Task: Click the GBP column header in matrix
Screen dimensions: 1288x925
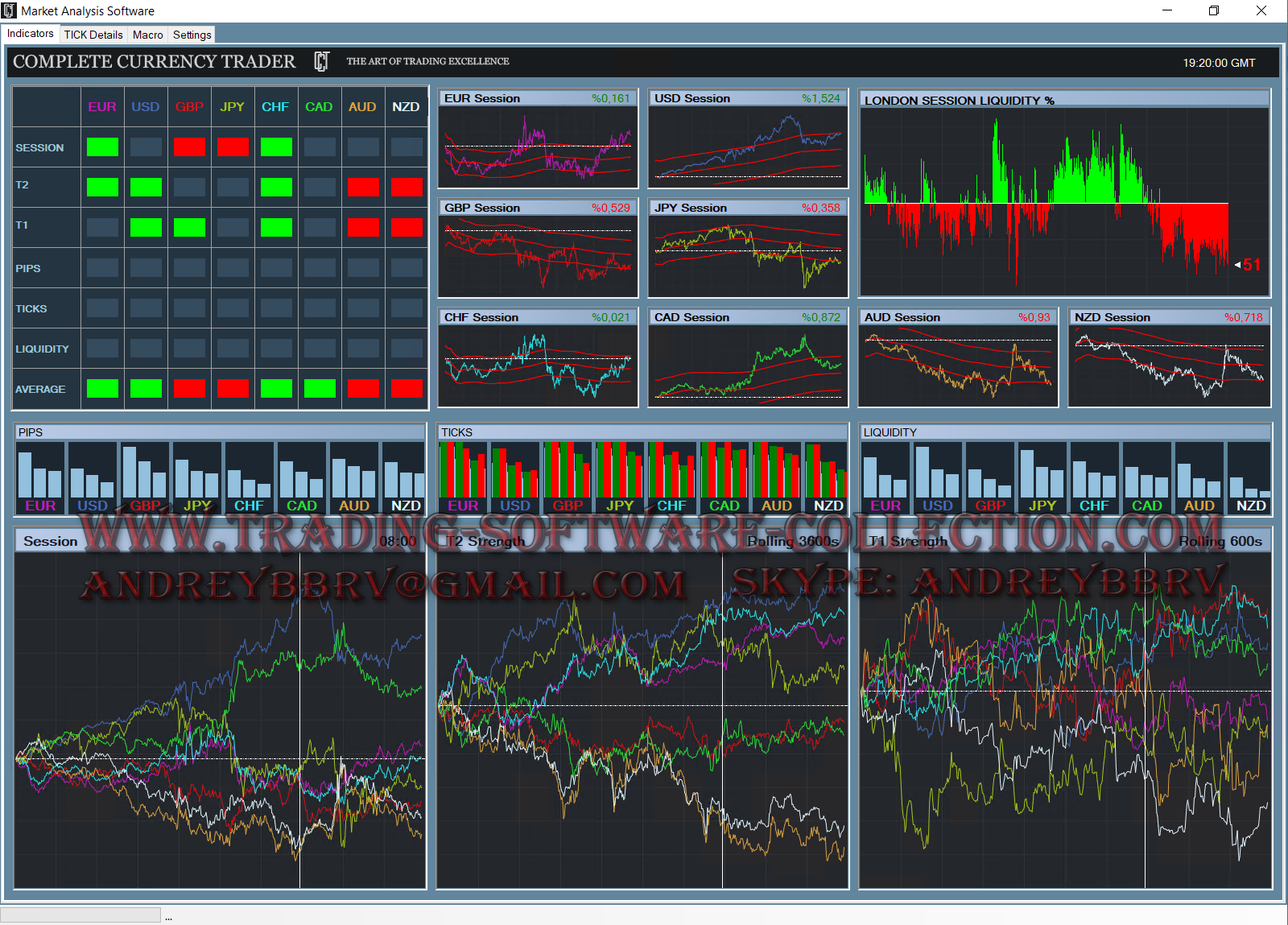Action: (189, 107)
